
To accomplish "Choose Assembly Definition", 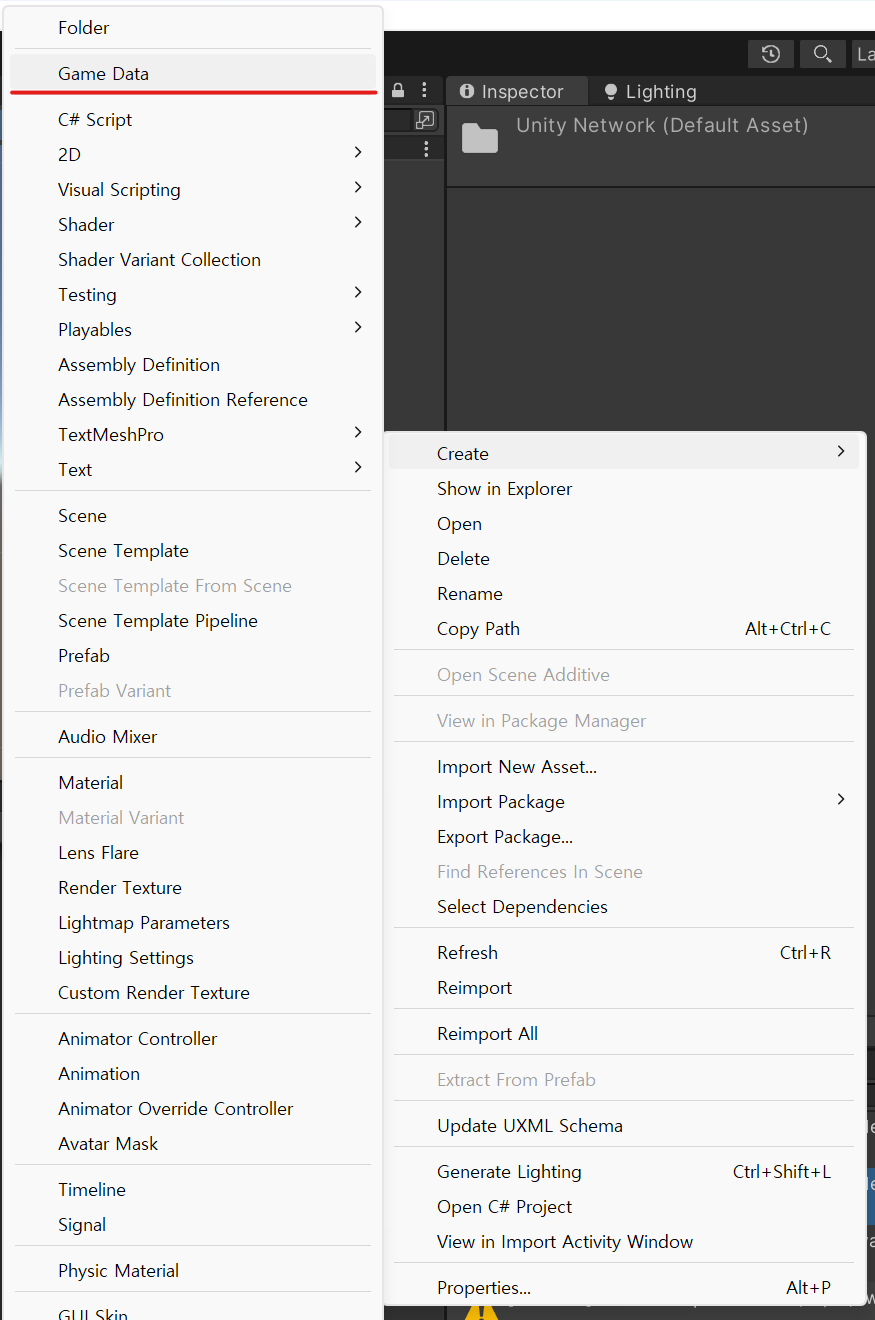I will 193,365.
